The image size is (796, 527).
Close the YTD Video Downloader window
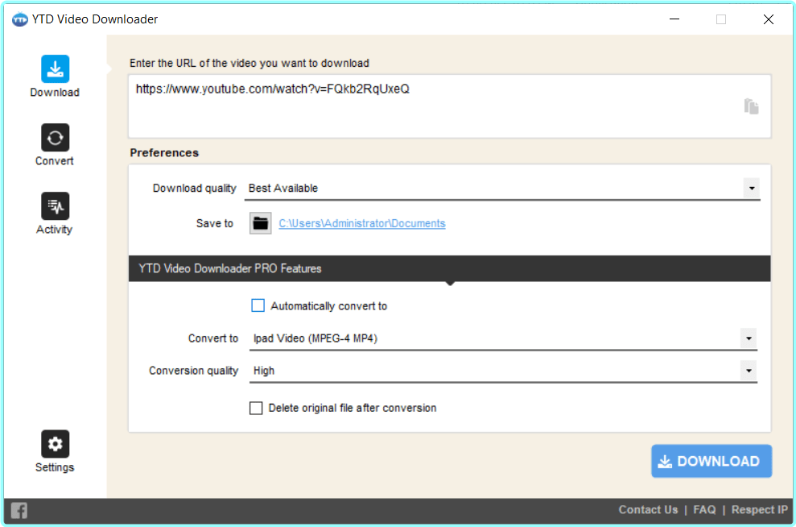tap(768, 19)
